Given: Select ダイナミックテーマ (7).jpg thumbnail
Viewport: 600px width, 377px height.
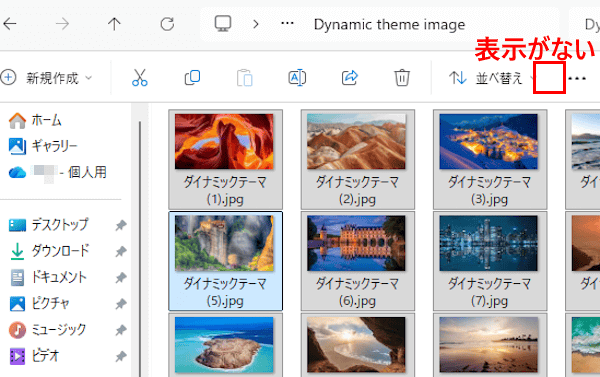Looking at the screenshot, I should pos(489,243).
